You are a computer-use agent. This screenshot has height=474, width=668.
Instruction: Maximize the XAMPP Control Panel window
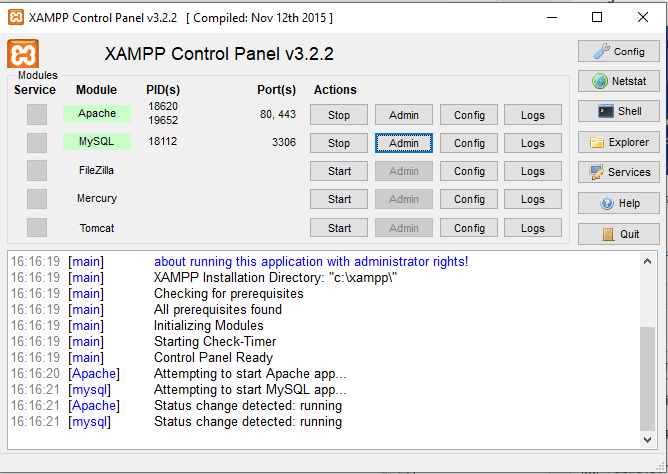(x=597, y=17)
